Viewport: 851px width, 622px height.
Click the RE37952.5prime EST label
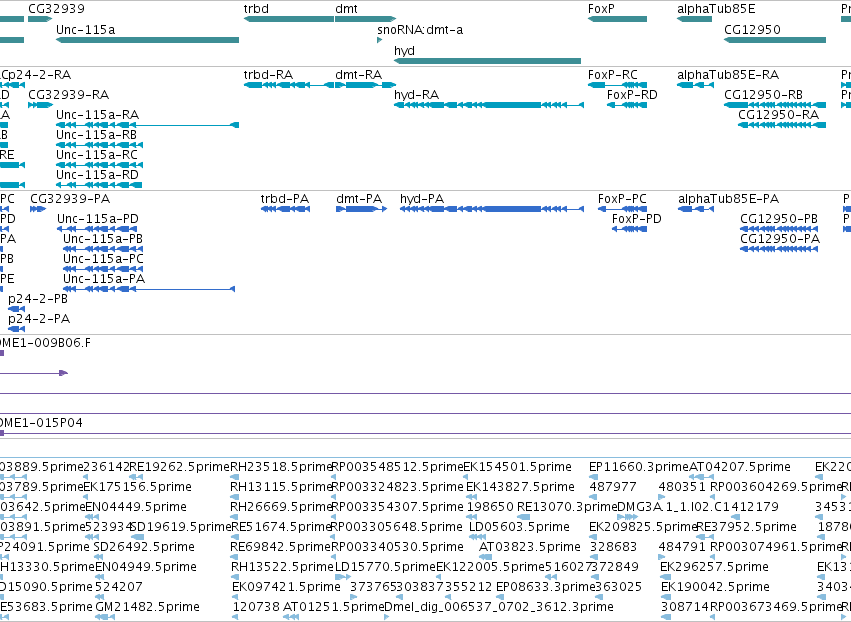click(x=746, y=527)
